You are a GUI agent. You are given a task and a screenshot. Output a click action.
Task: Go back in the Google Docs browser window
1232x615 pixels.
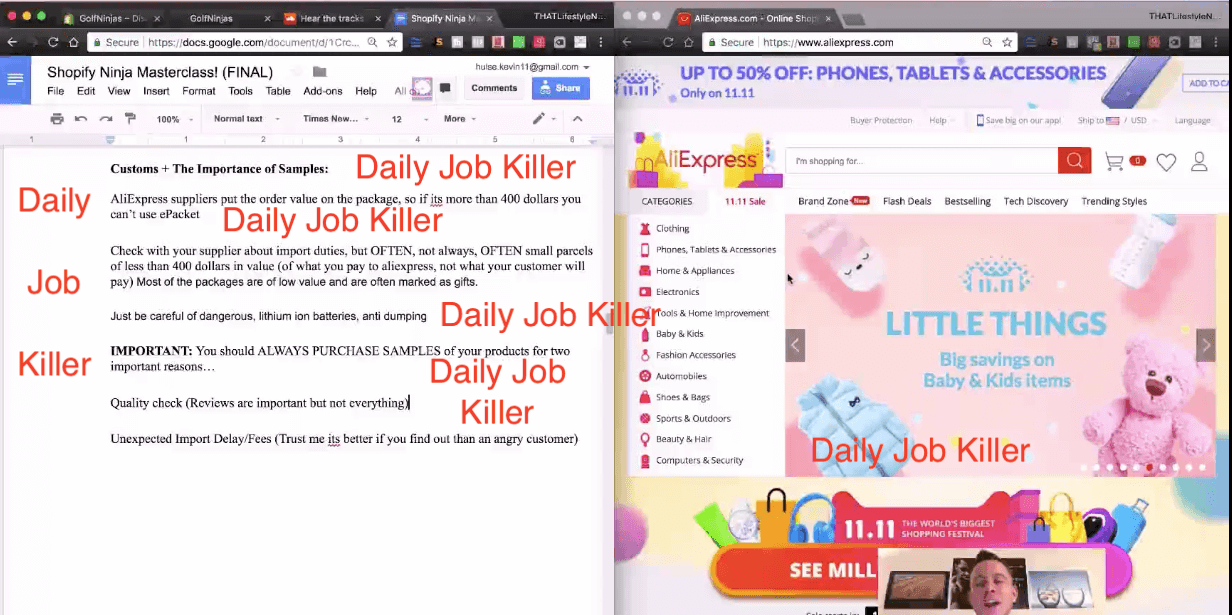pos(12,42)
